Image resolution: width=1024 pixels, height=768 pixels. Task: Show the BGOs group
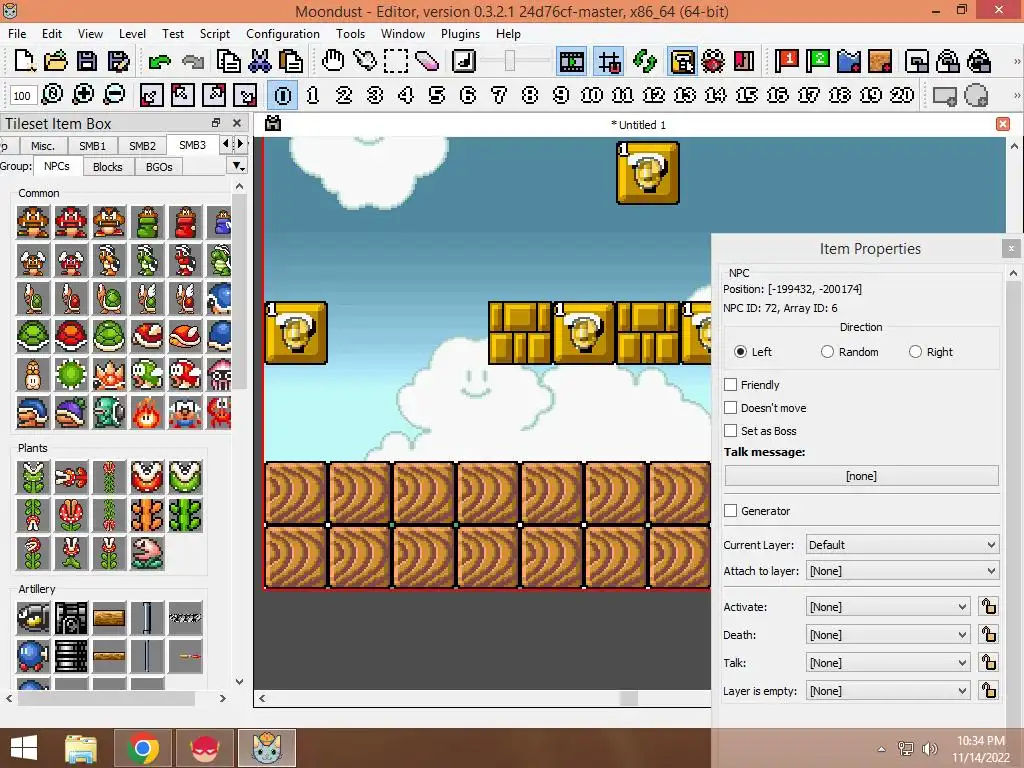pyautogui.click(x=159, y=167)
